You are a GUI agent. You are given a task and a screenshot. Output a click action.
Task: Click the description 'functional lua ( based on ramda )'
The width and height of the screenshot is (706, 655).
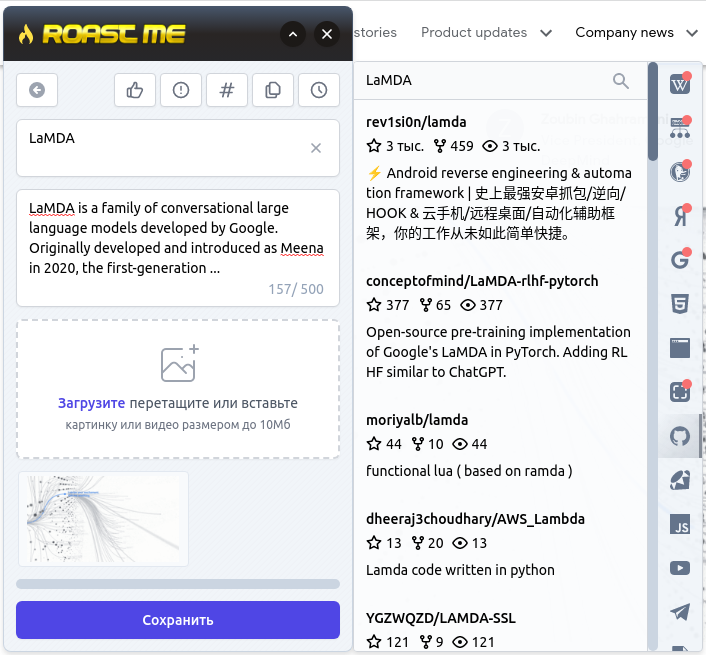point(469,471)
